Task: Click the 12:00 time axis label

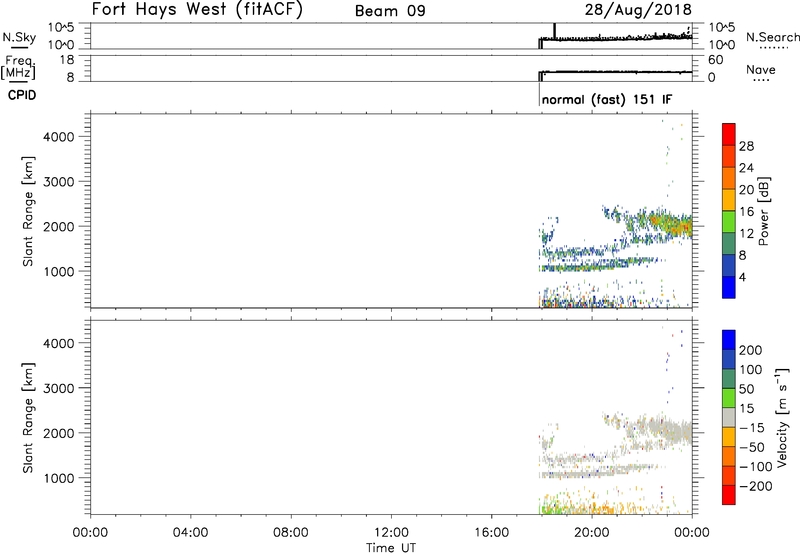Action: click(391, 533)
